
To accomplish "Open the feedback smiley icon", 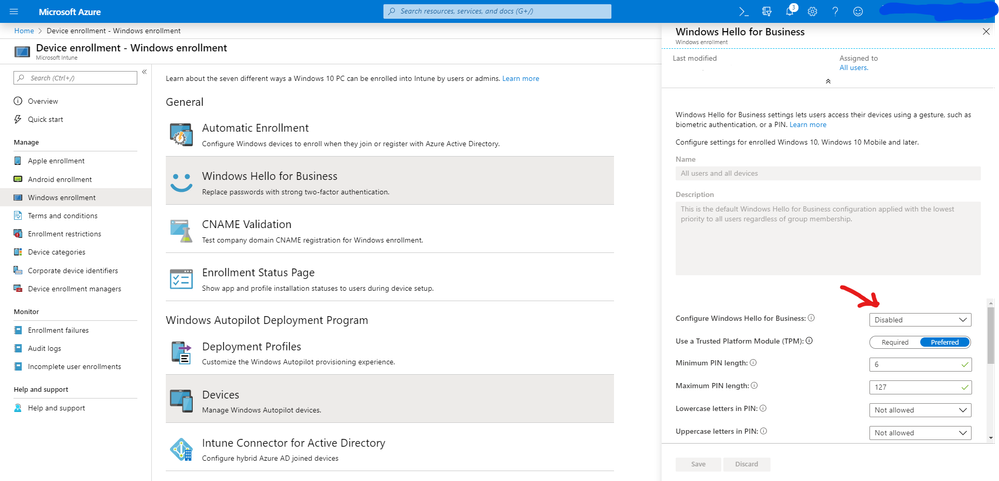I will (x=858, y=11).
